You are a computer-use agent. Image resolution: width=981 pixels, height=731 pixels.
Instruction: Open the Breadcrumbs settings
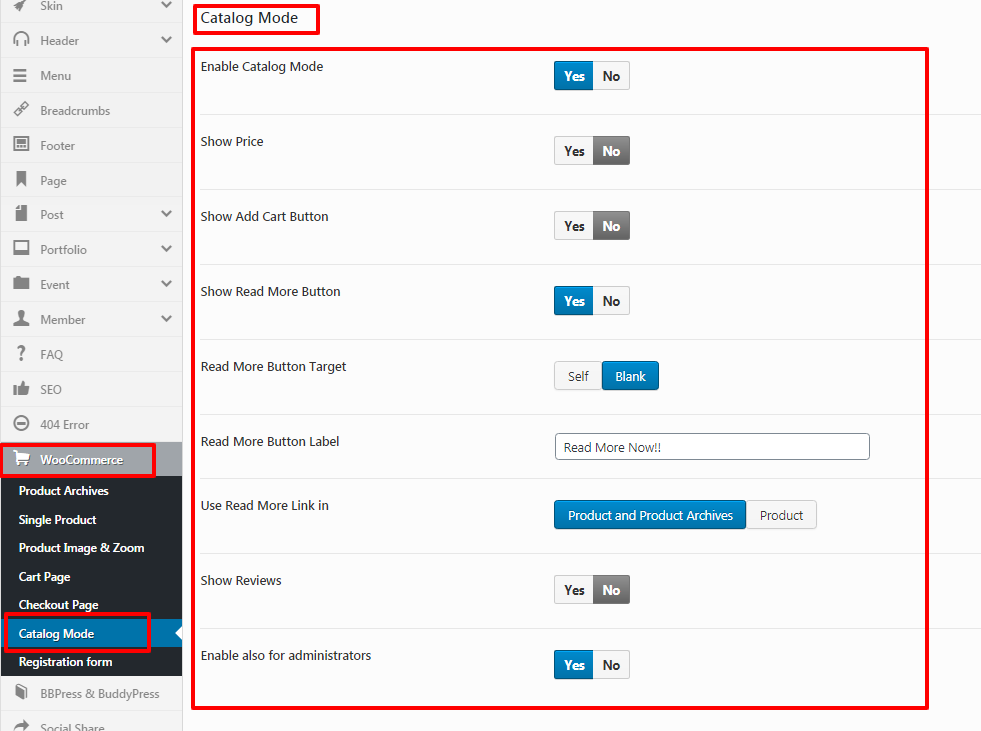pos(91,110)
